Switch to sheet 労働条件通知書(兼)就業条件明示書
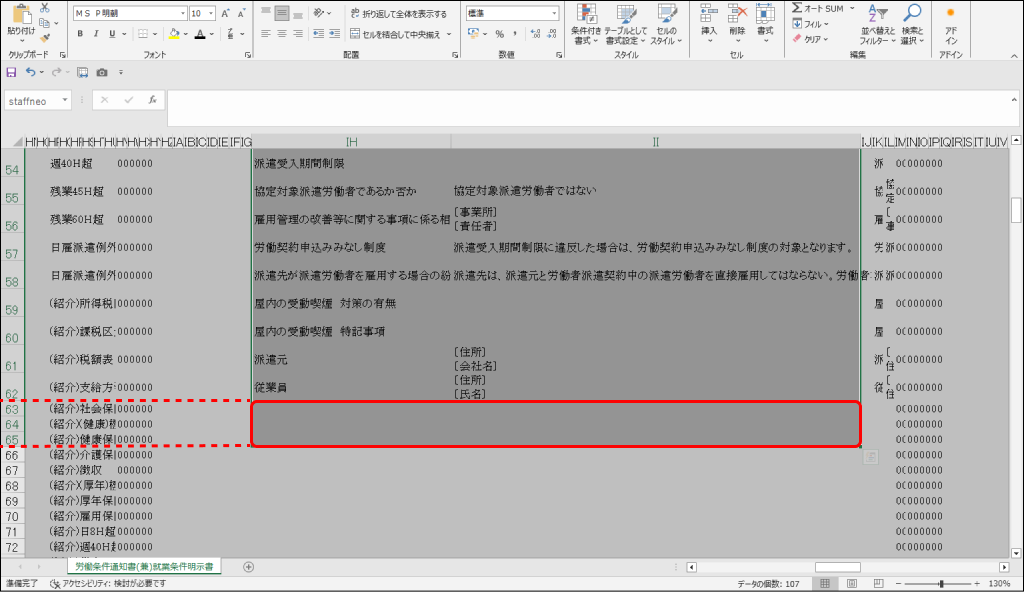The height and width of the screenshot is (592, 1024). coord(142,566)
